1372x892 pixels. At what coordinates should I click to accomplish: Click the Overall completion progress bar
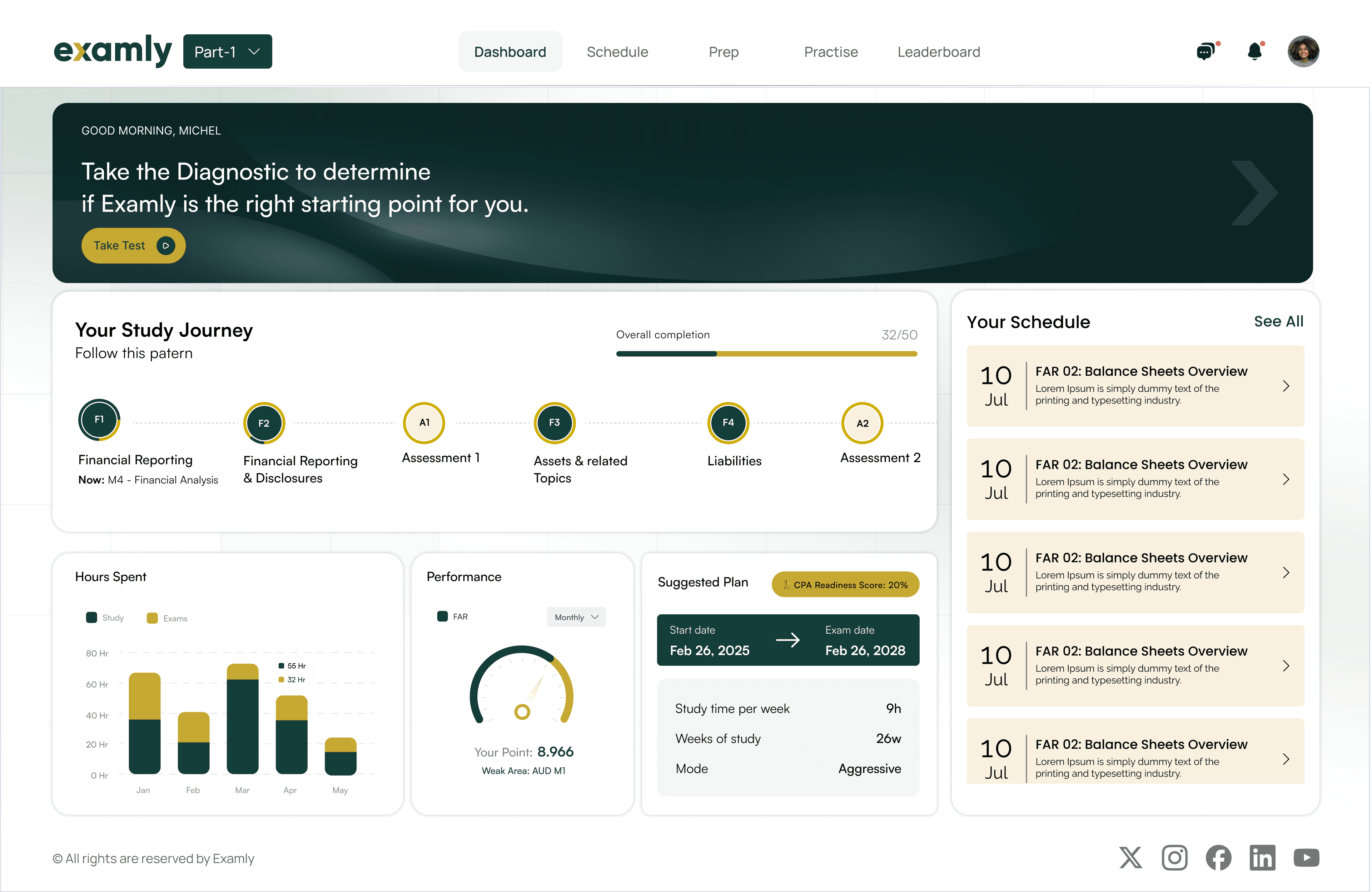tap(767, 353)
